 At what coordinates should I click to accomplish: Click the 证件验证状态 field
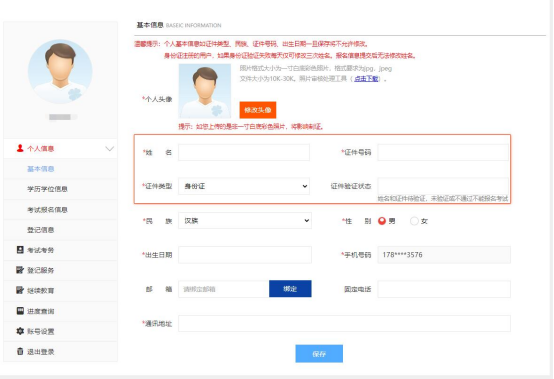pos(443,186)
